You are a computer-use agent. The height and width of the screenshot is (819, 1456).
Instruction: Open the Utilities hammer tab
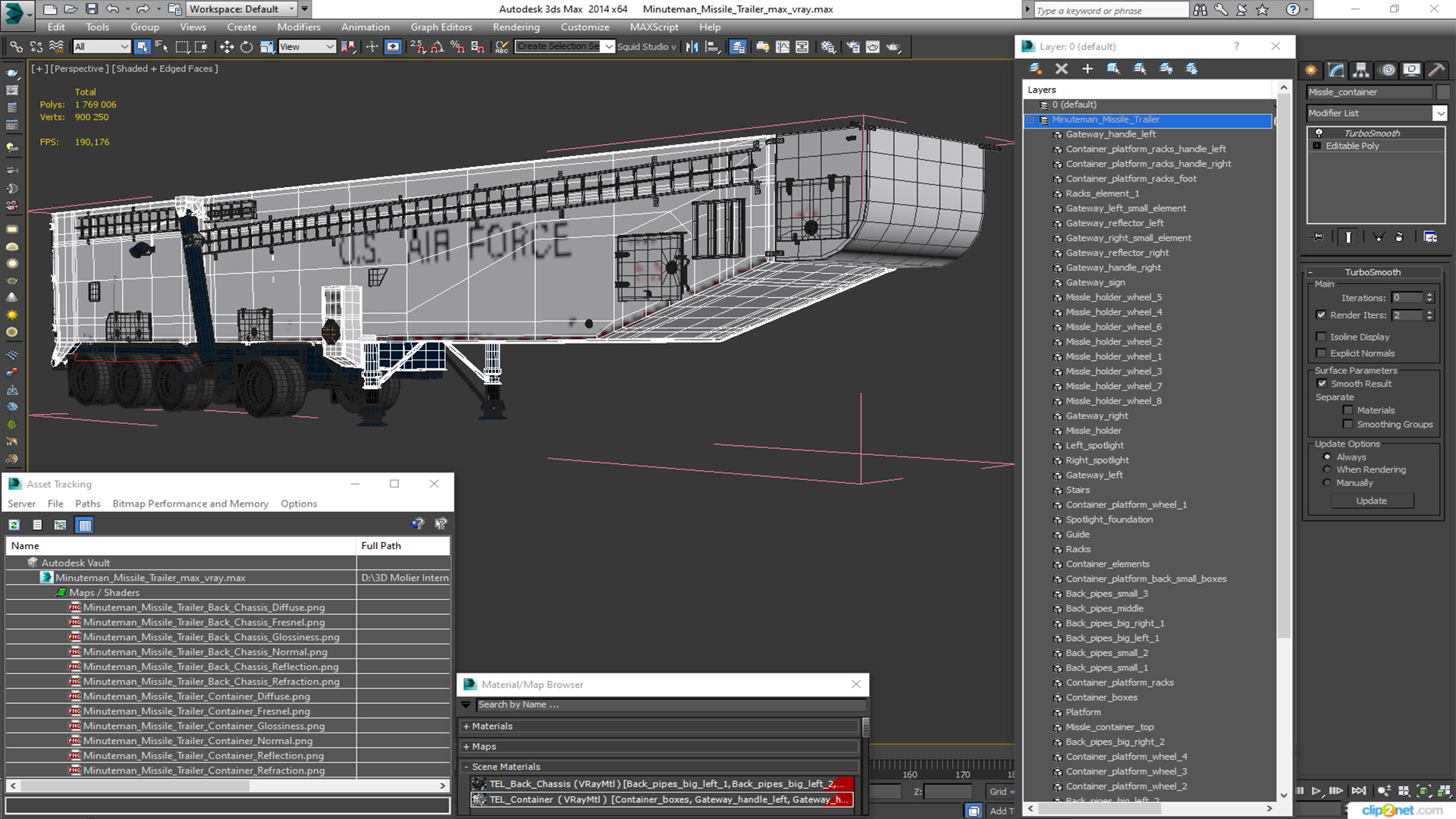pos(1436,70)
